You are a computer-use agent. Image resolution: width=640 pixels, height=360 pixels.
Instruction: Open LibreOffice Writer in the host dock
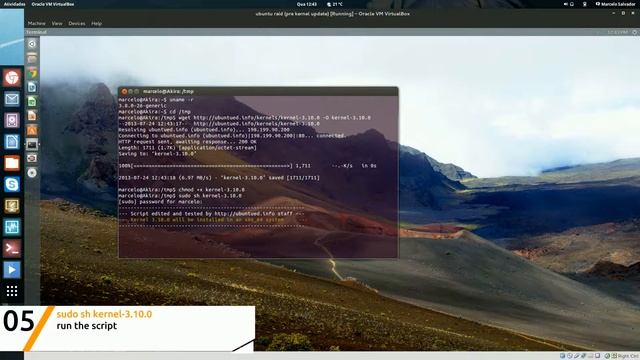(x=12, y=142)
